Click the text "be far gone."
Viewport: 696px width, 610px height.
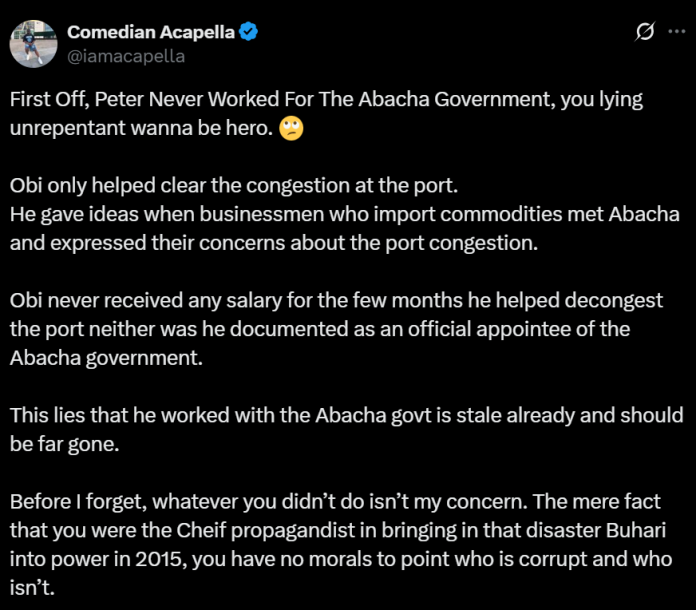click(65, 444)
